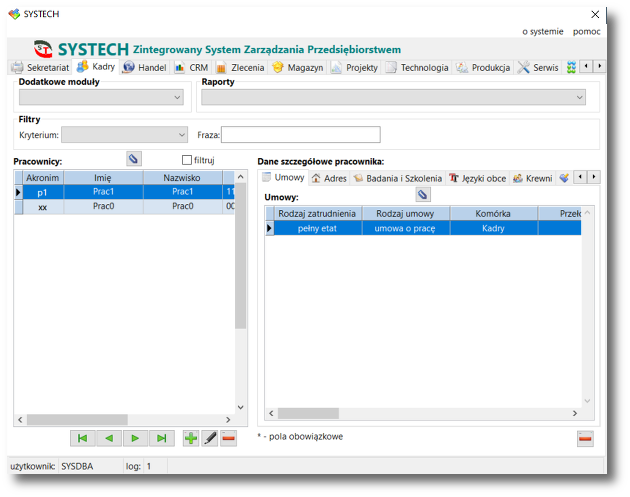Image resolution: width=630 pixels, height=497 pixels.
Task: Edit the selected employee with pencil icon
Action: (210, 438)
